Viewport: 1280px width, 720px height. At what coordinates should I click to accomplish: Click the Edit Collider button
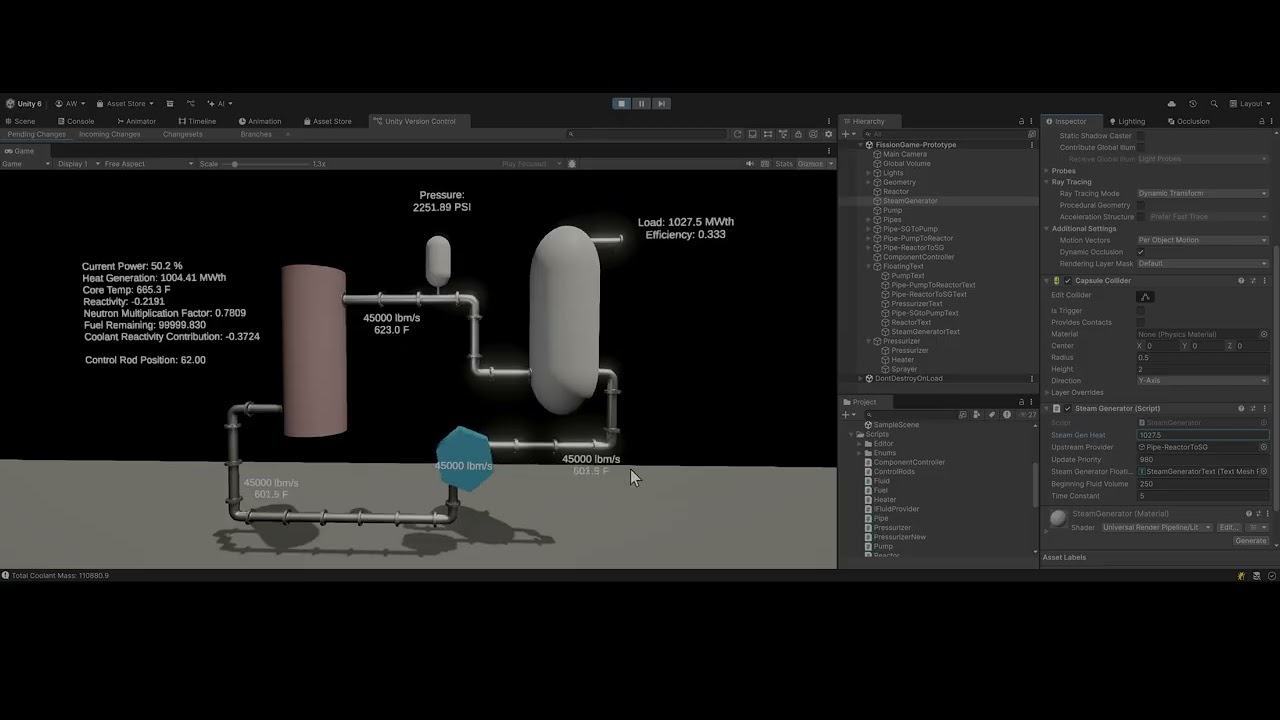1146,296
